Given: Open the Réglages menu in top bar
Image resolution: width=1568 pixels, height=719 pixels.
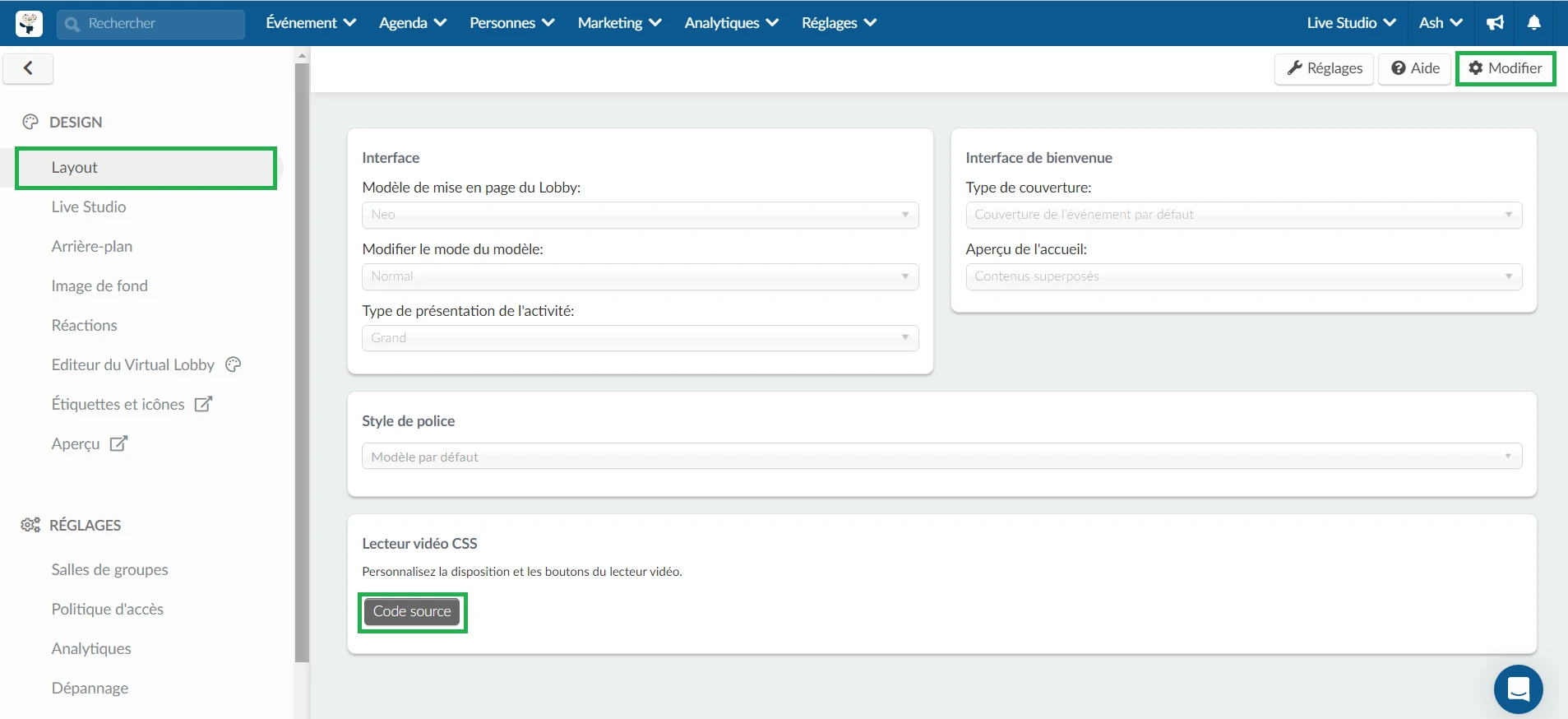Looking at the screenshot, I should (840, 23).
